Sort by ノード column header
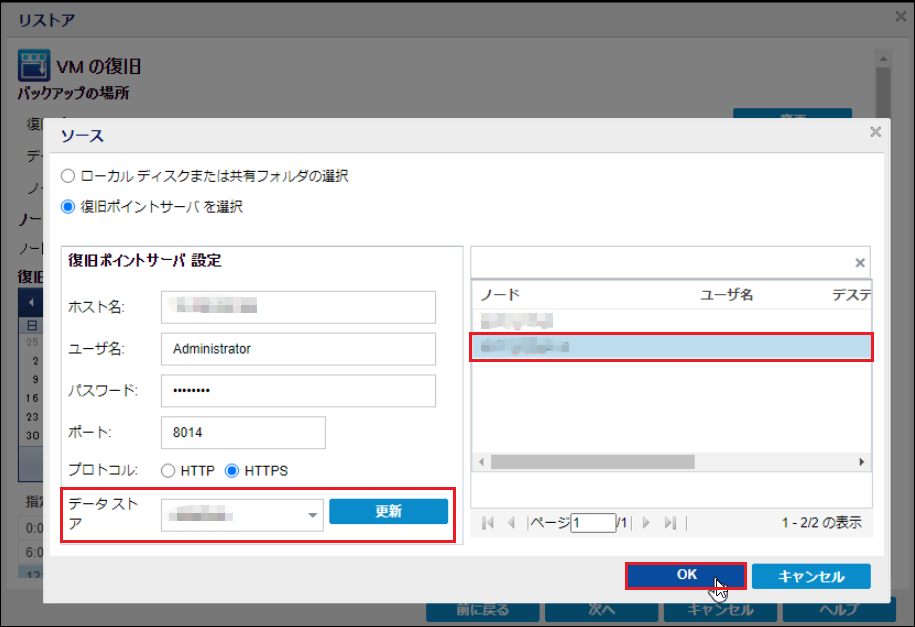Viewport: 915px width, 627px height. (500, 295)
